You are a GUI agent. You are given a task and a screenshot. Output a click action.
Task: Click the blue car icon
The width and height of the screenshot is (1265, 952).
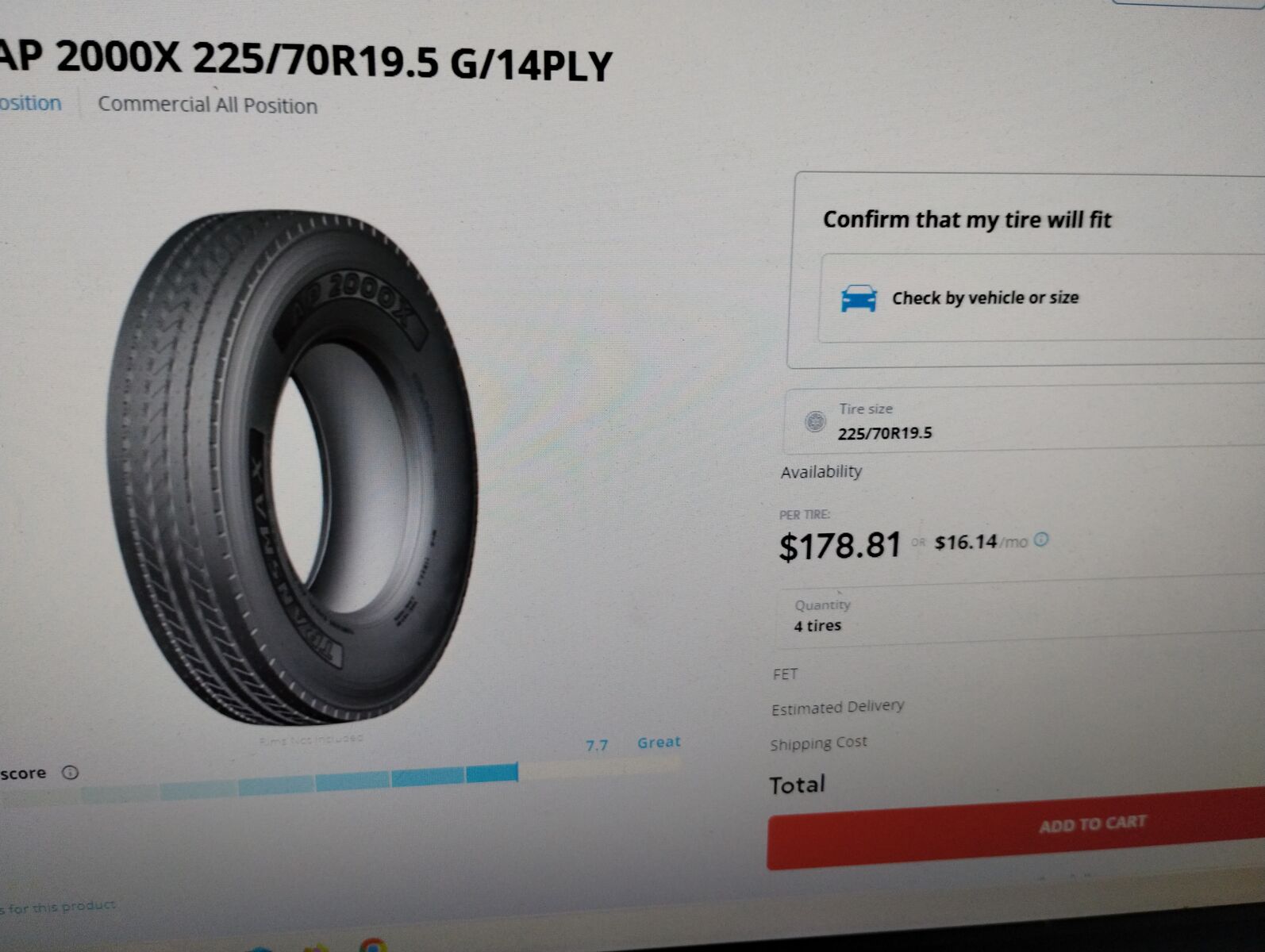859,298
